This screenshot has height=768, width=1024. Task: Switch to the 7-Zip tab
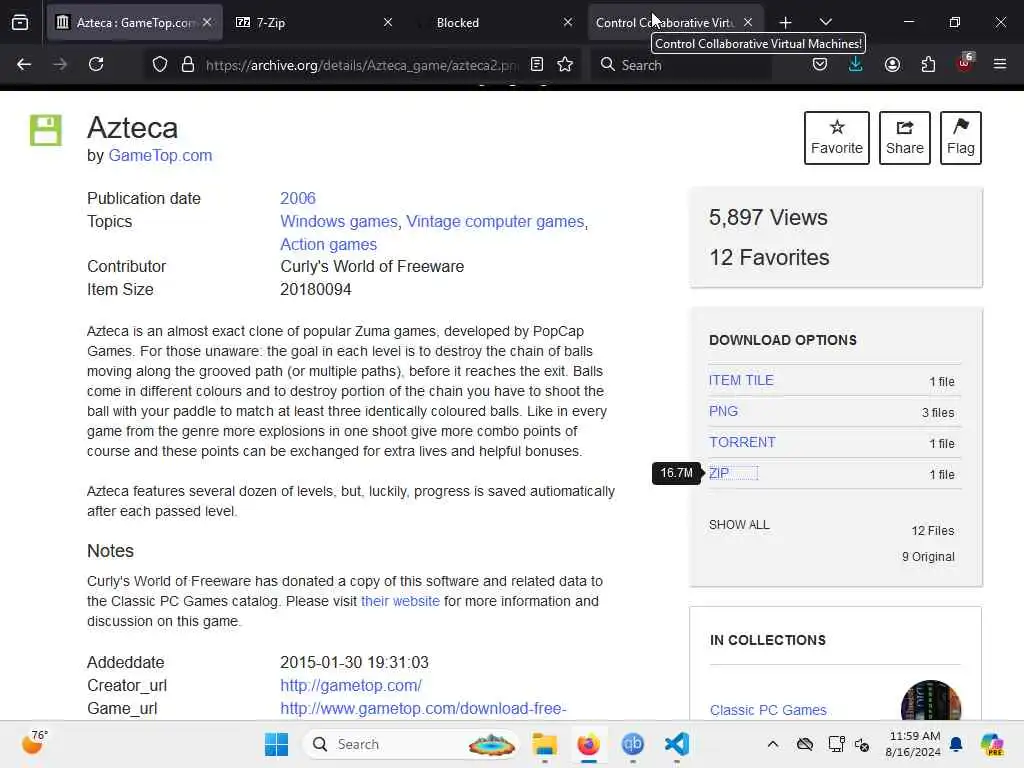[313, 22]
